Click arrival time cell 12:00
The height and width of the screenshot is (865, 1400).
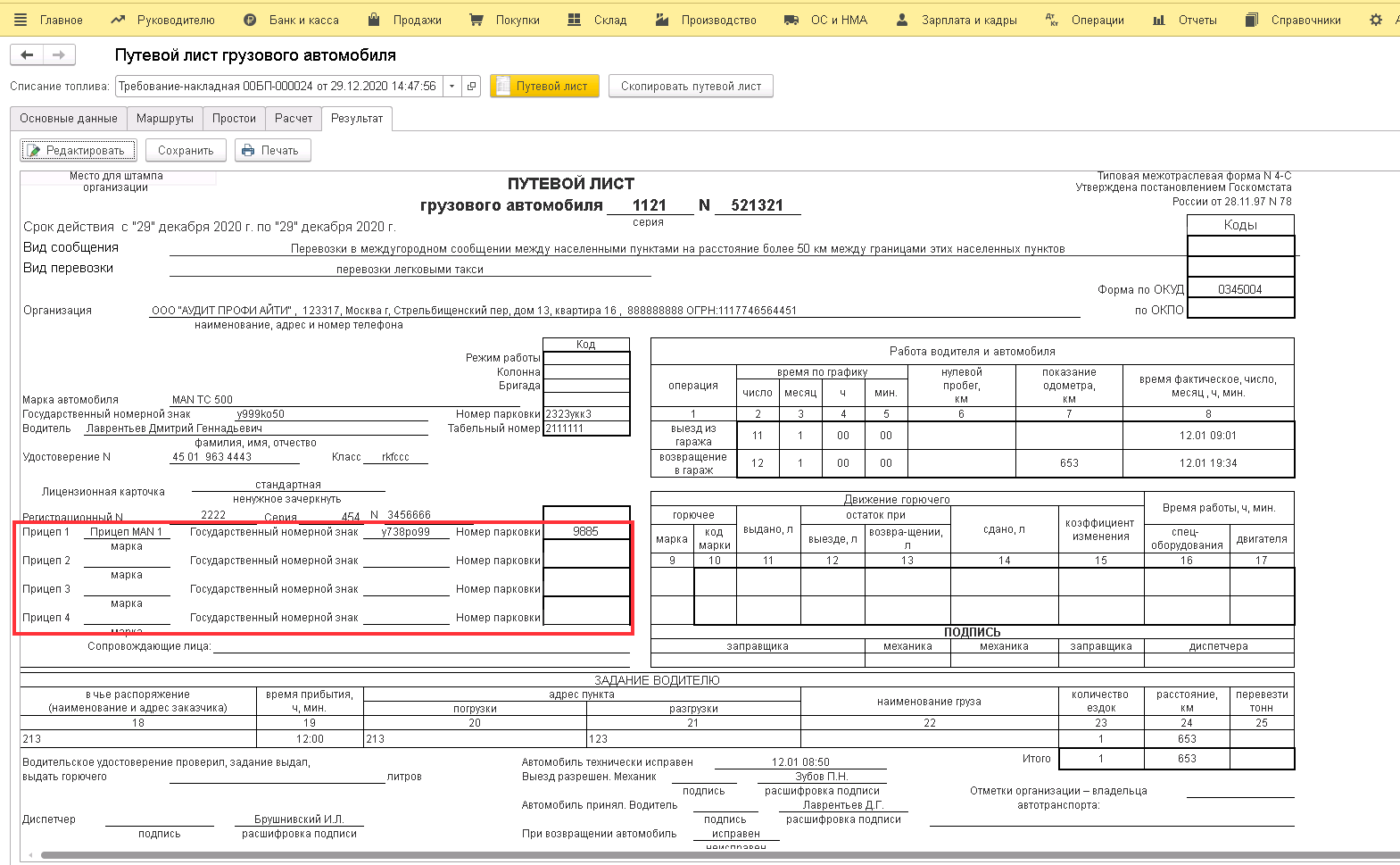tap(310, 739)
